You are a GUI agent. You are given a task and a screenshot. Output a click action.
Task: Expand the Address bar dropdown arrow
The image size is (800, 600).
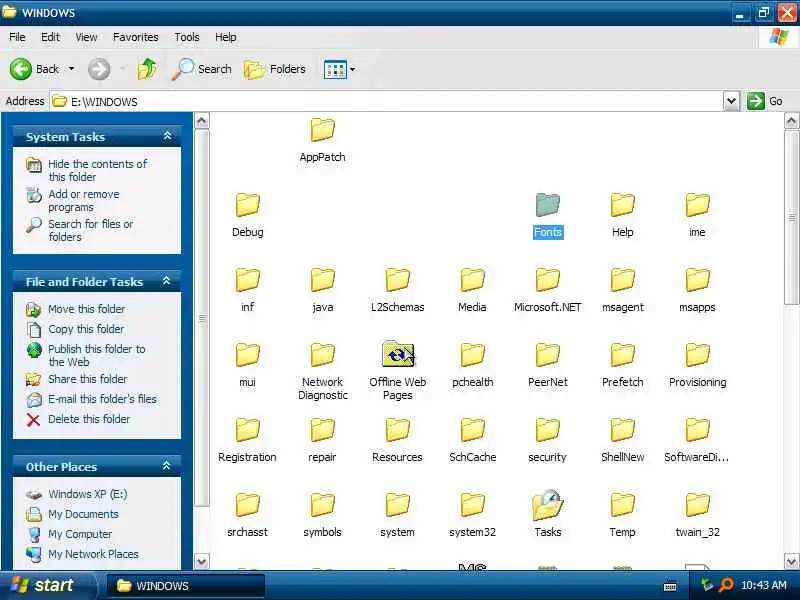731,101
